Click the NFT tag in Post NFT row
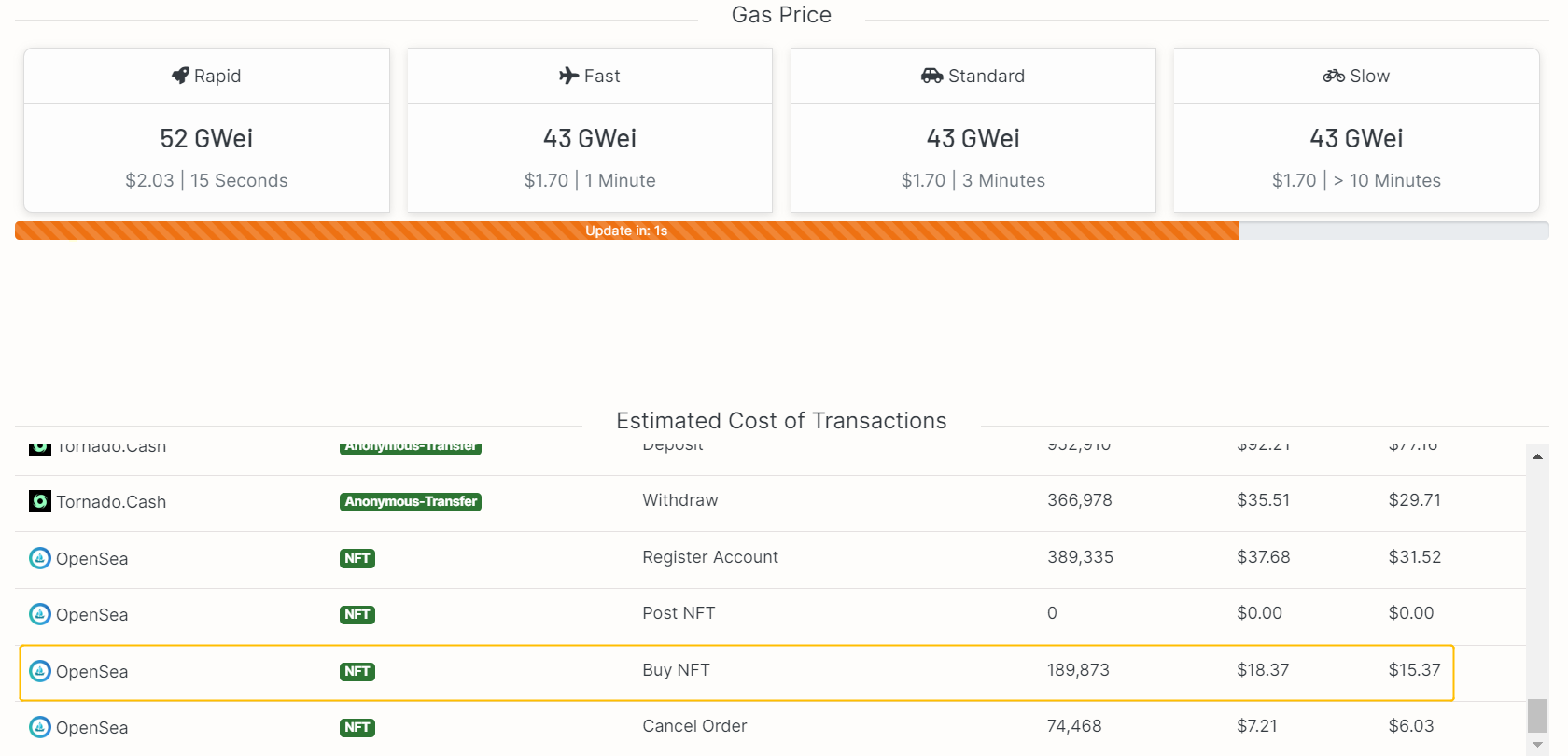 click(357, 615)
